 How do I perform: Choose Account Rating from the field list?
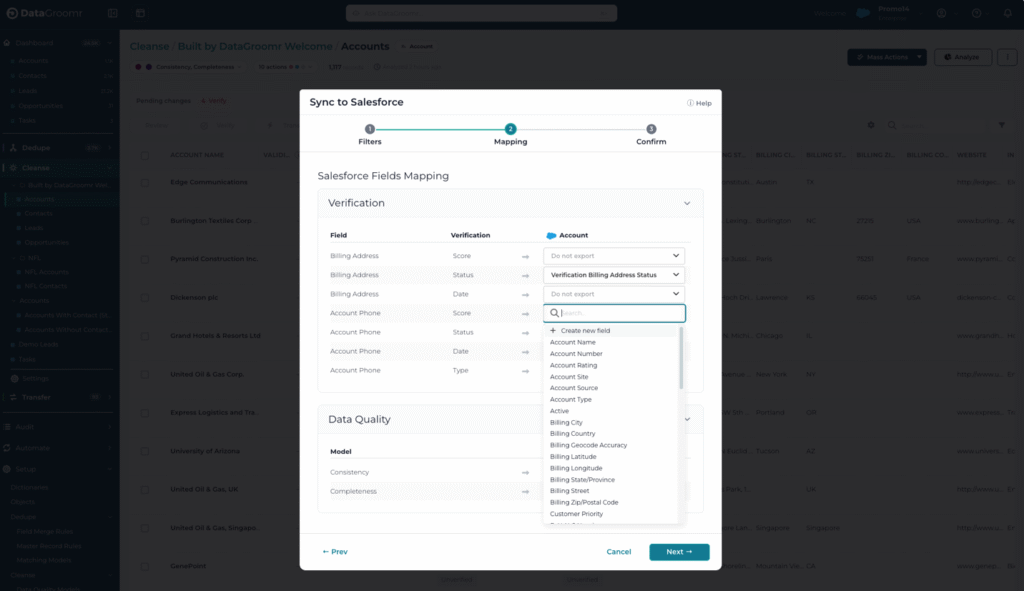pos(573,365)
